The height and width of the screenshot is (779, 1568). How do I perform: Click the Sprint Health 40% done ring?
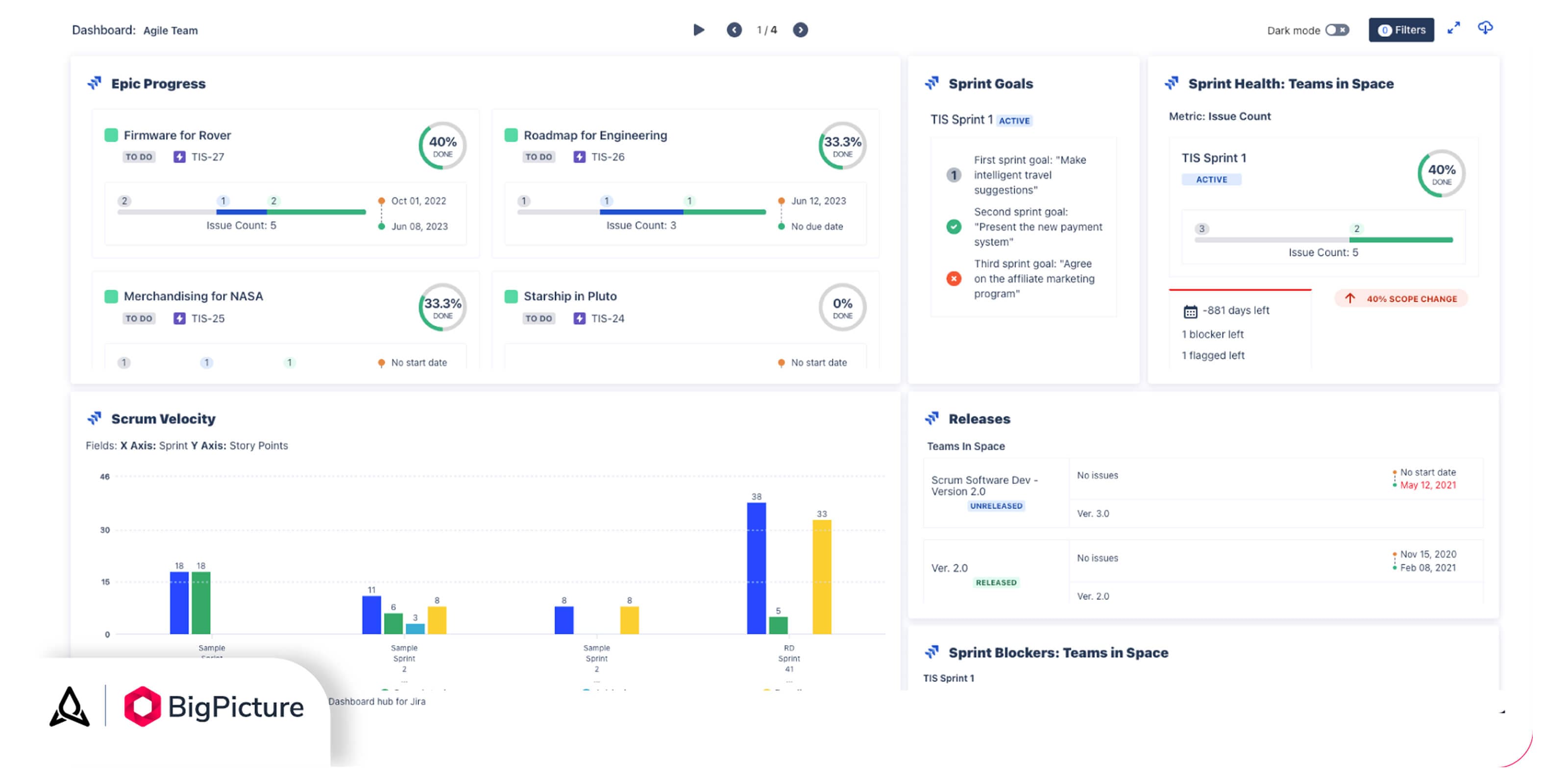1442,173
